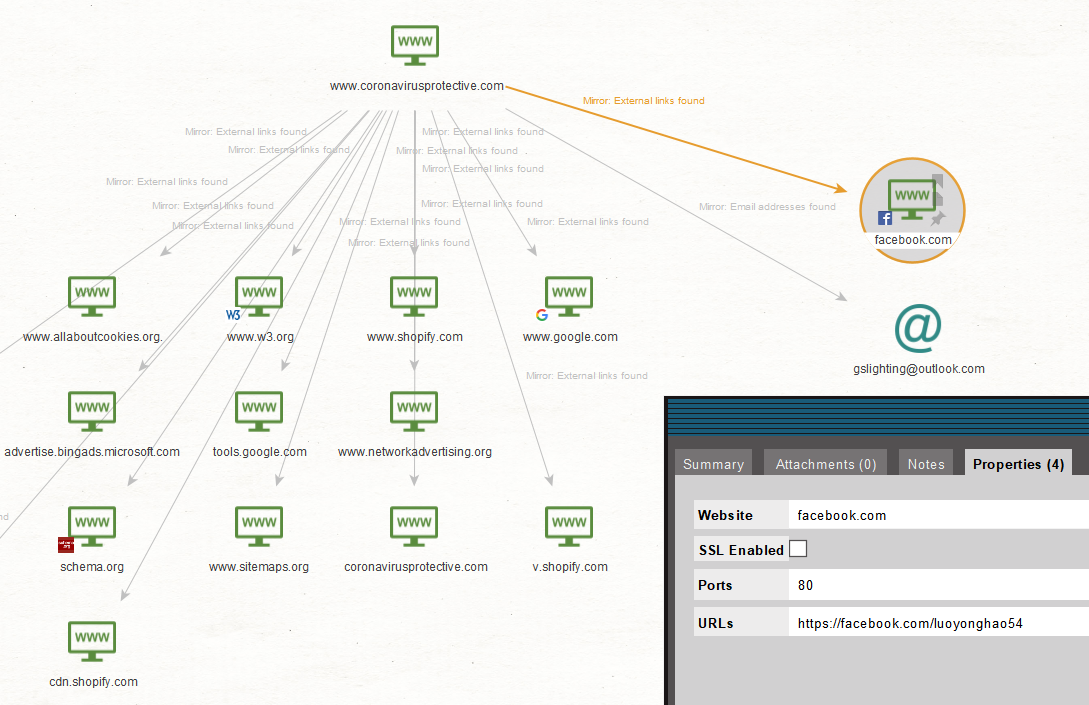The width and height of the screenshot is (1089, 705).
Task: Click the www.allaboutcookies.org label text
Action: click(x=92, y=337)
